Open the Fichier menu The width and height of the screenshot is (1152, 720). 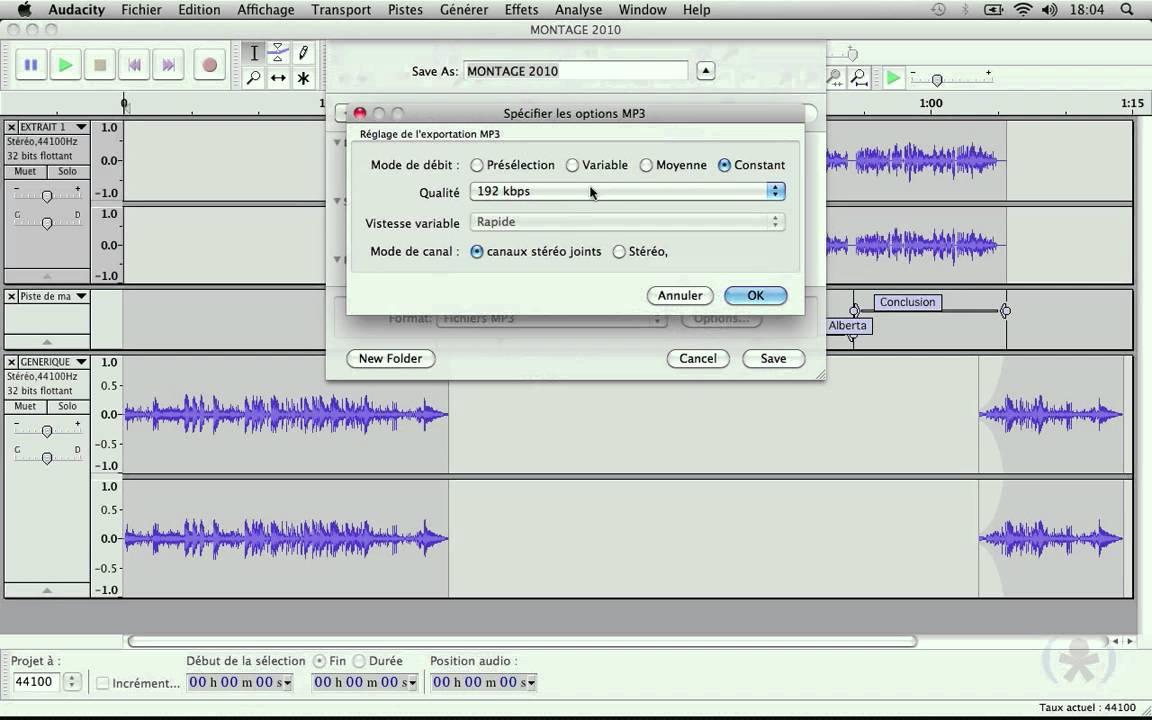(141, 10)
